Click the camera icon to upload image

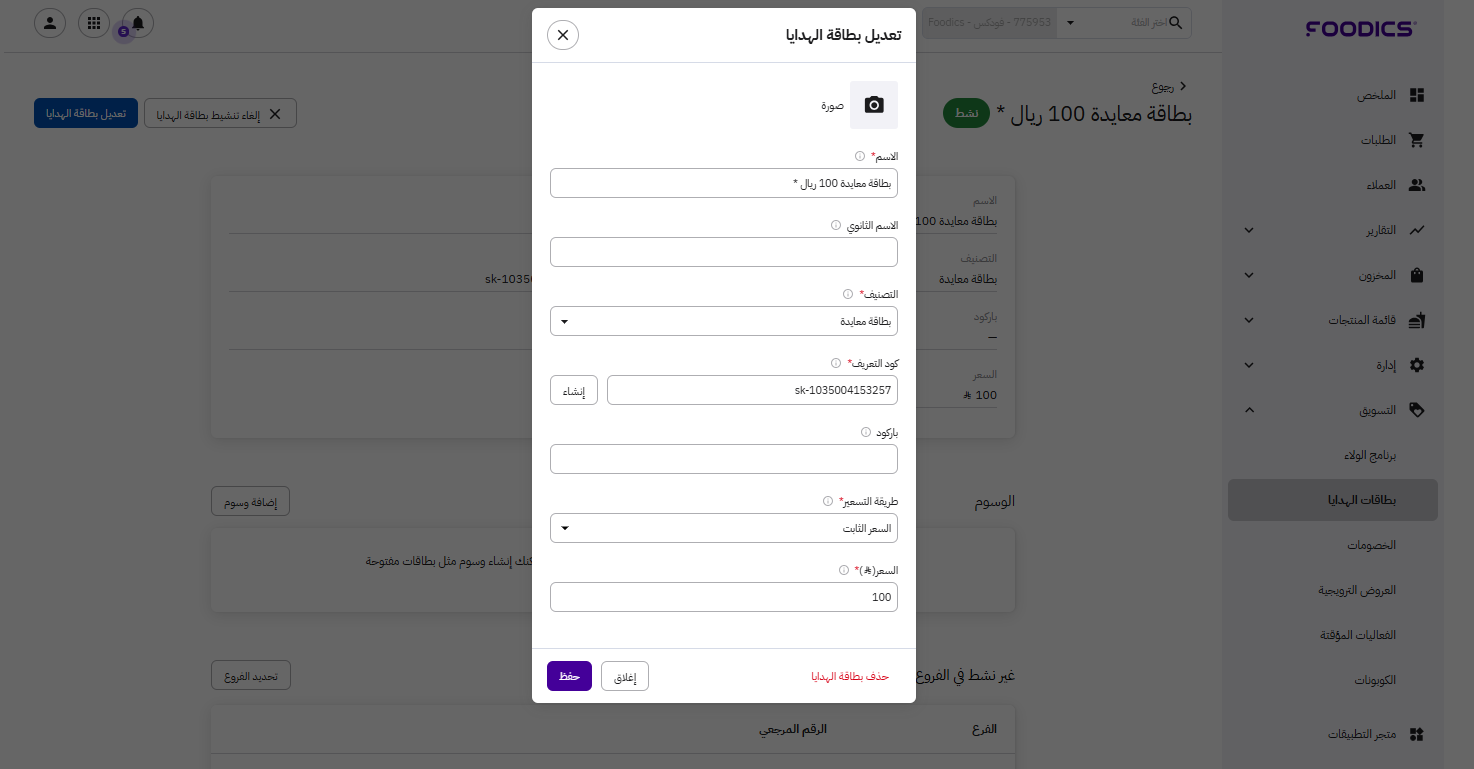coord(874,105)
